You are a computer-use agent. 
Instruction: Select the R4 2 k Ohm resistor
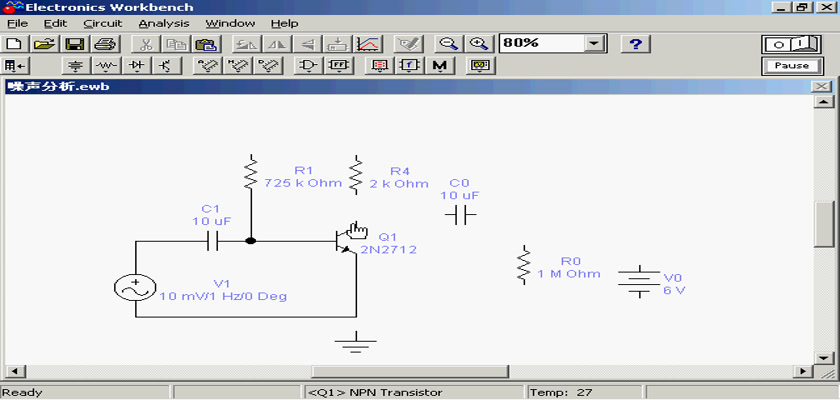point(356,174)
